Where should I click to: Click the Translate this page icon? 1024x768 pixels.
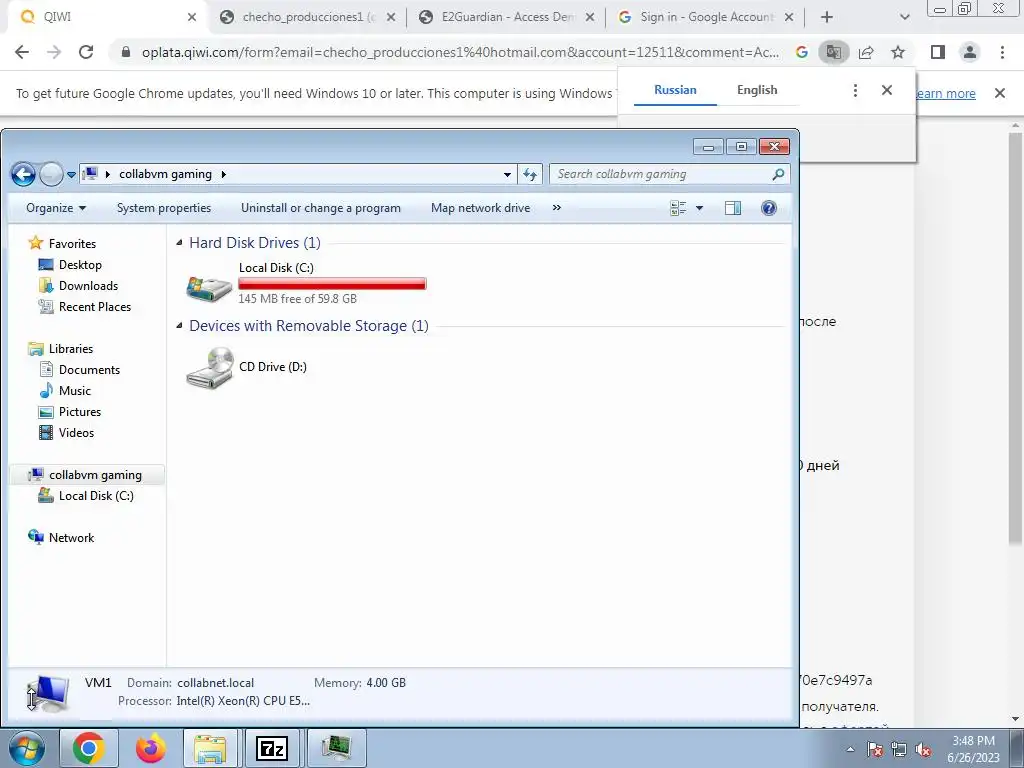pyautogui.click(x=833, y=52)
